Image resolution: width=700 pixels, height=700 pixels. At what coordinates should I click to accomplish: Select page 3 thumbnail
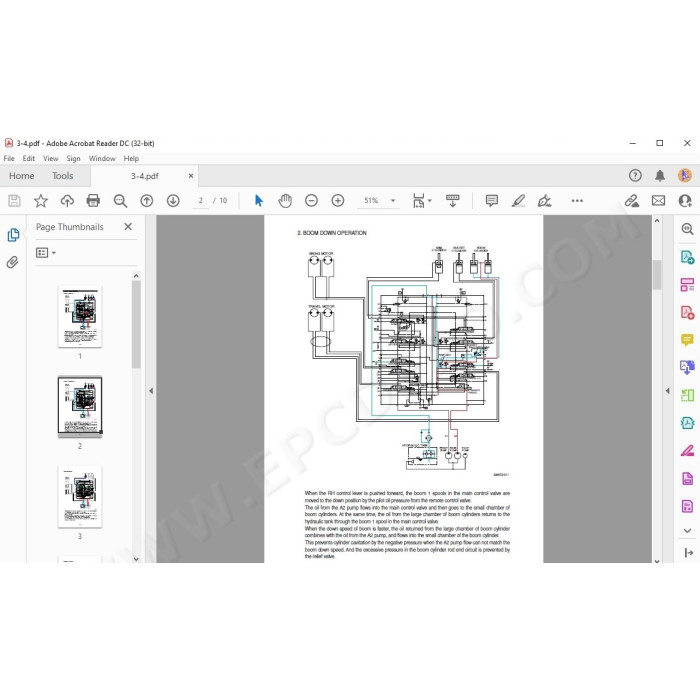80,497
